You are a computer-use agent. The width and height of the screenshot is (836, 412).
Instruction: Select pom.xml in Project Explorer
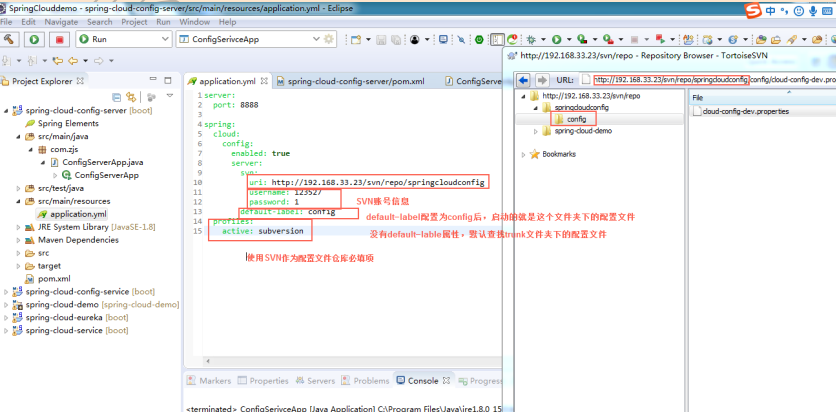pos(48,279)
